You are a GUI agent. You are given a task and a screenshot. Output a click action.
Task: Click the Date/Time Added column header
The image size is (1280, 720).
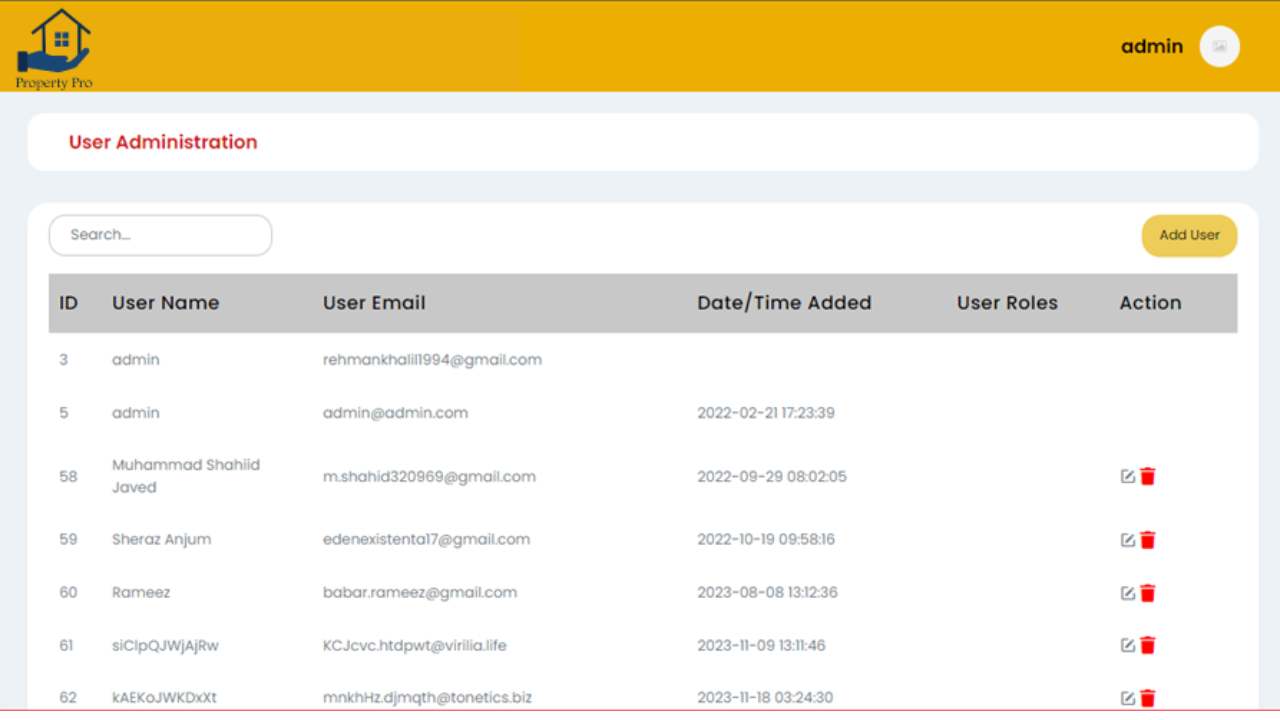tap(784, 303)
